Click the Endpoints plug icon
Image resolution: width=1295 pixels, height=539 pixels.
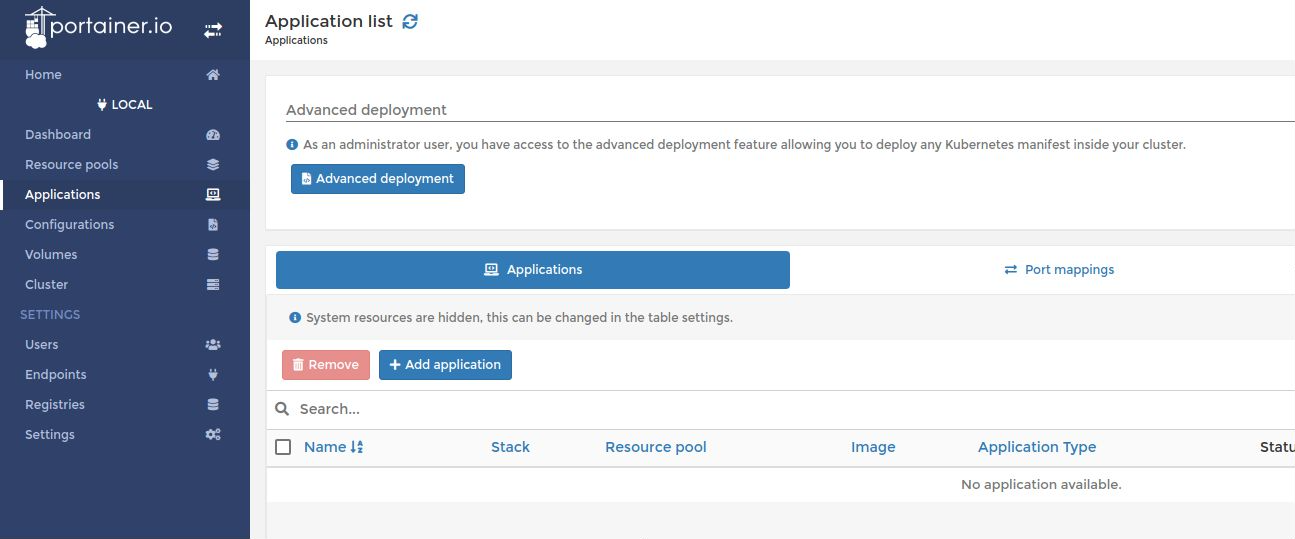click(213, 375)
